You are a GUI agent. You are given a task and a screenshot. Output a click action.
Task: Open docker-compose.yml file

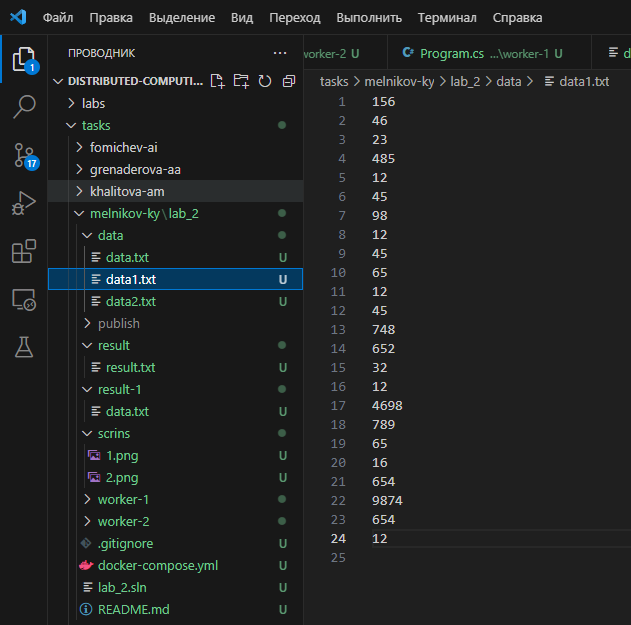[157, 565]
